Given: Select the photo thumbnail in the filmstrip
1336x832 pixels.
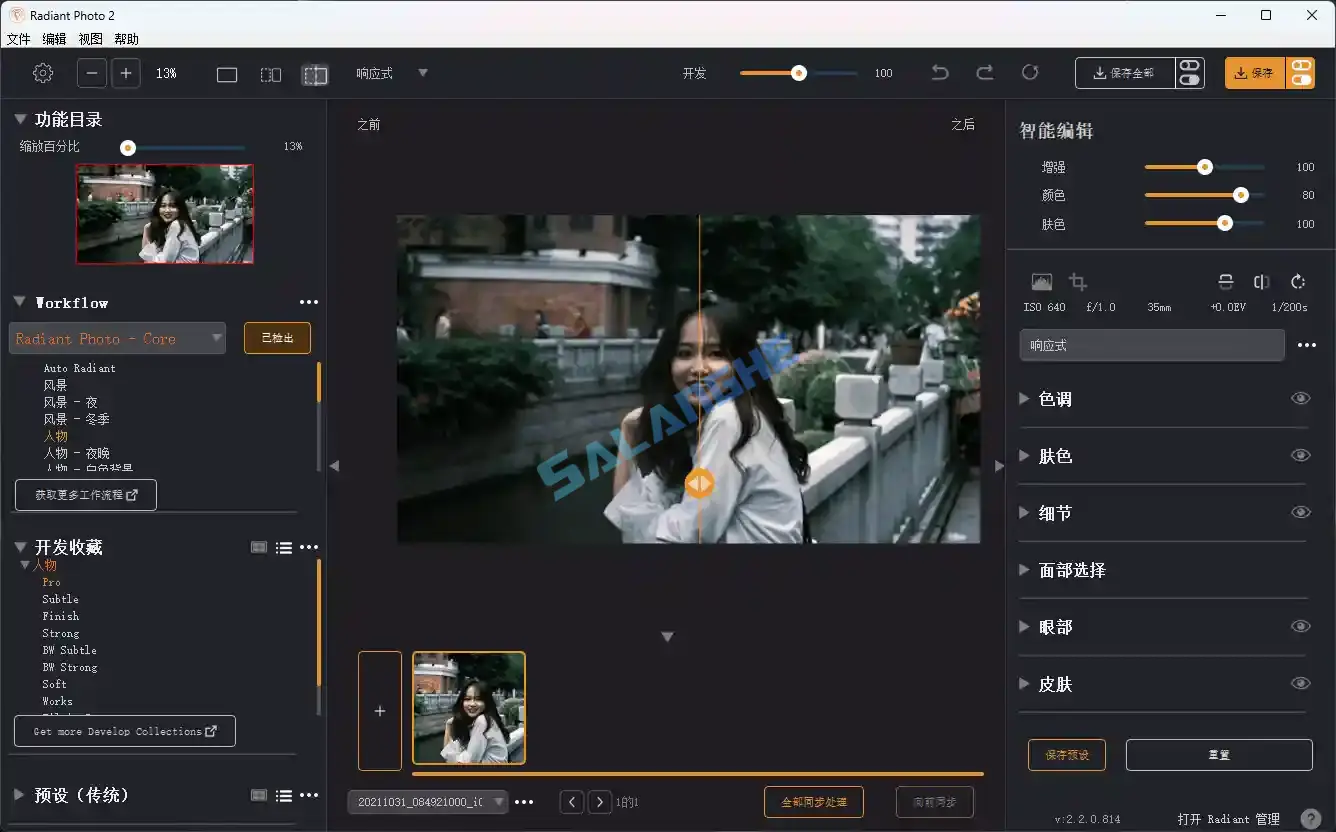Looking at the screenshot, I should click(468, 708).
